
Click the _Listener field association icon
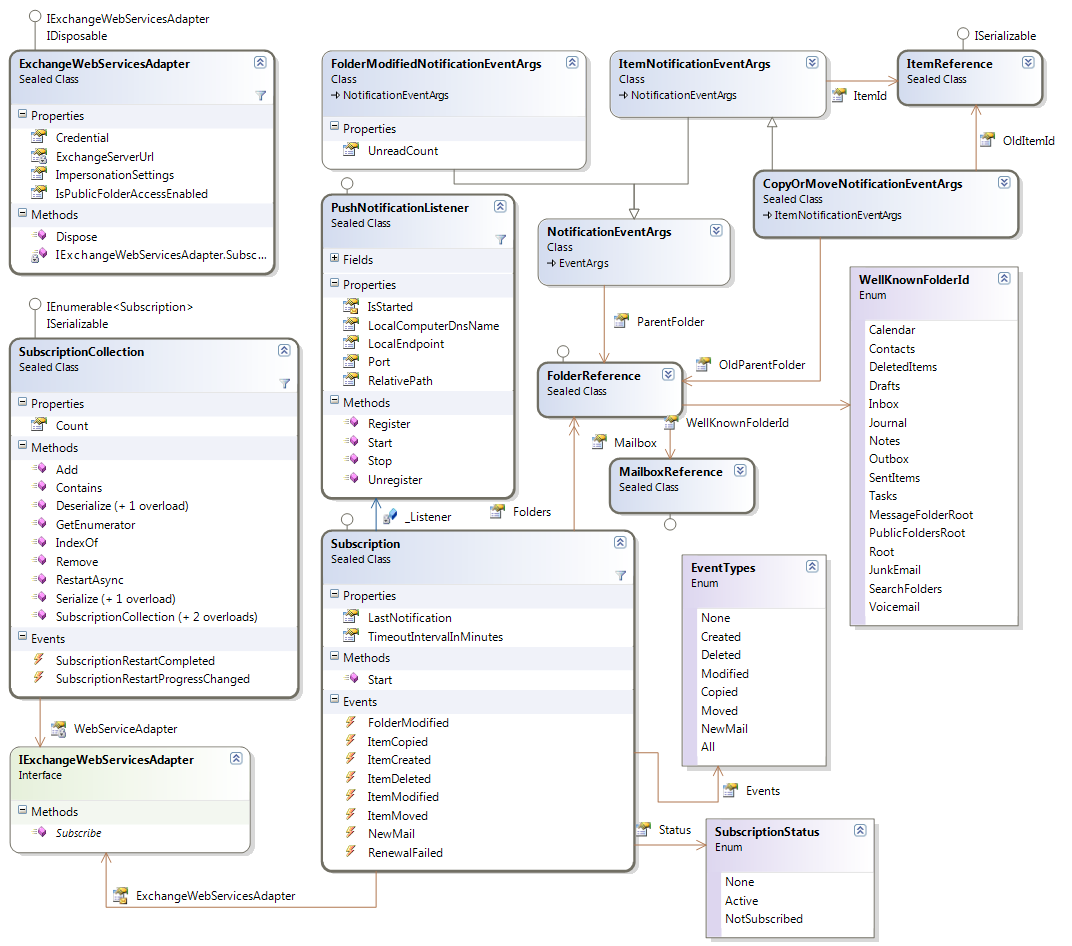tap(390, 516)
